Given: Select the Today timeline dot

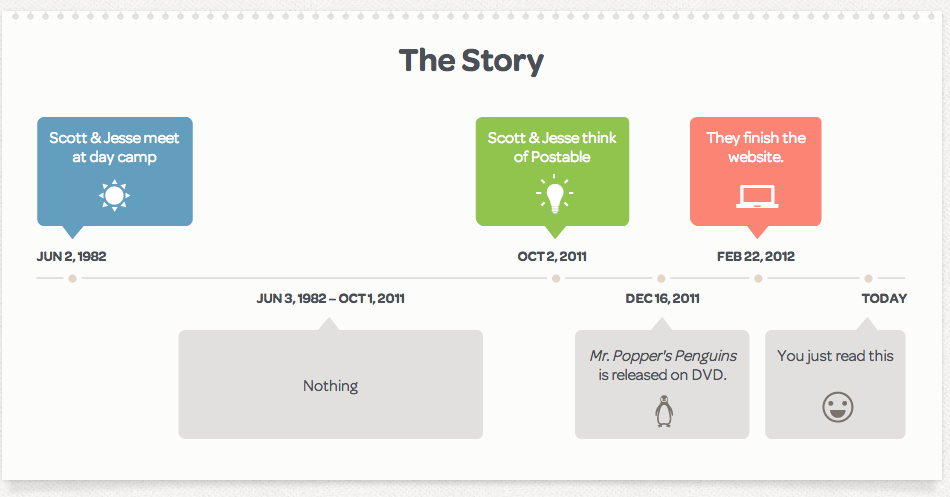Looking at the screenshot, I should click(x=868, y=278).
